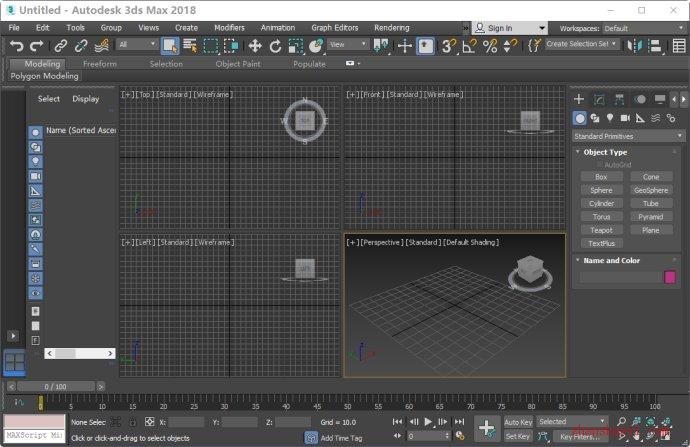Click the object name input field
This screenshot has height=447, width=690.
(620, 277)
